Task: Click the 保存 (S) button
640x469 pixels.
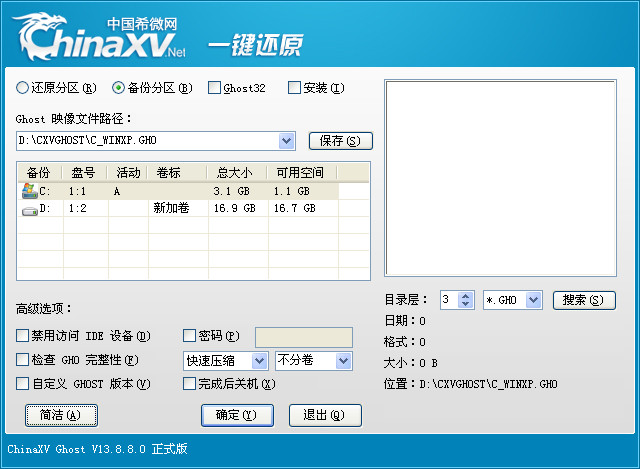Action: point(341,141)
